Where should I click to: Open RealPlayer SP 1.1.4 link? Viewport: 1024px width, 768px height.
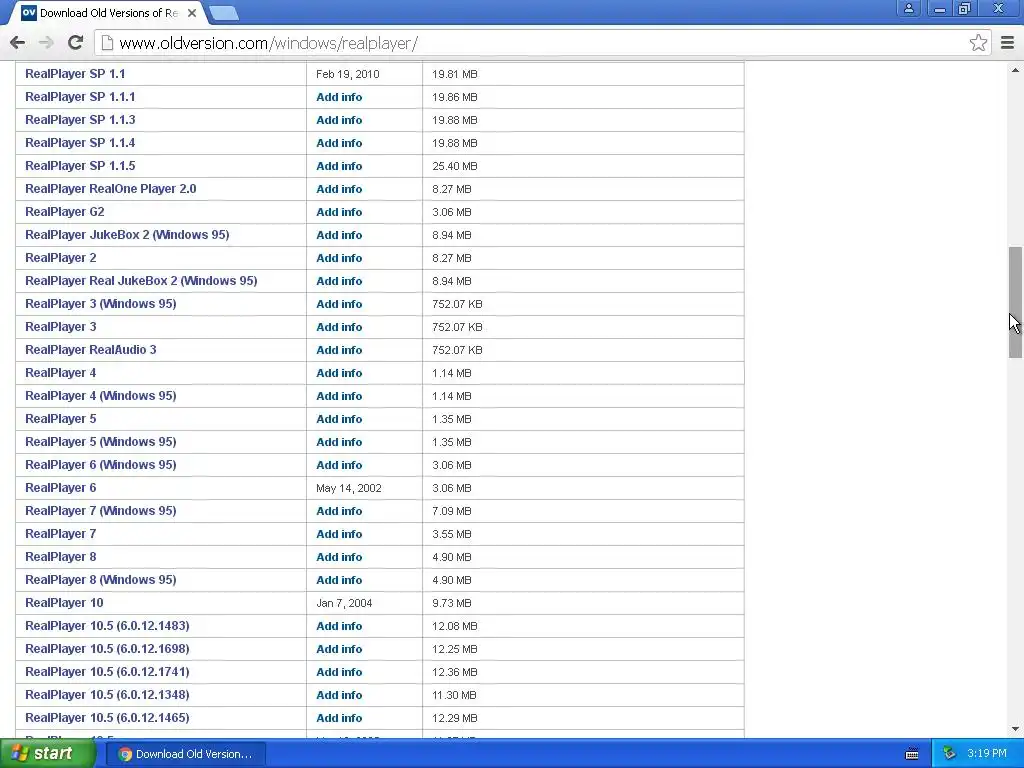tap(80, 142)
